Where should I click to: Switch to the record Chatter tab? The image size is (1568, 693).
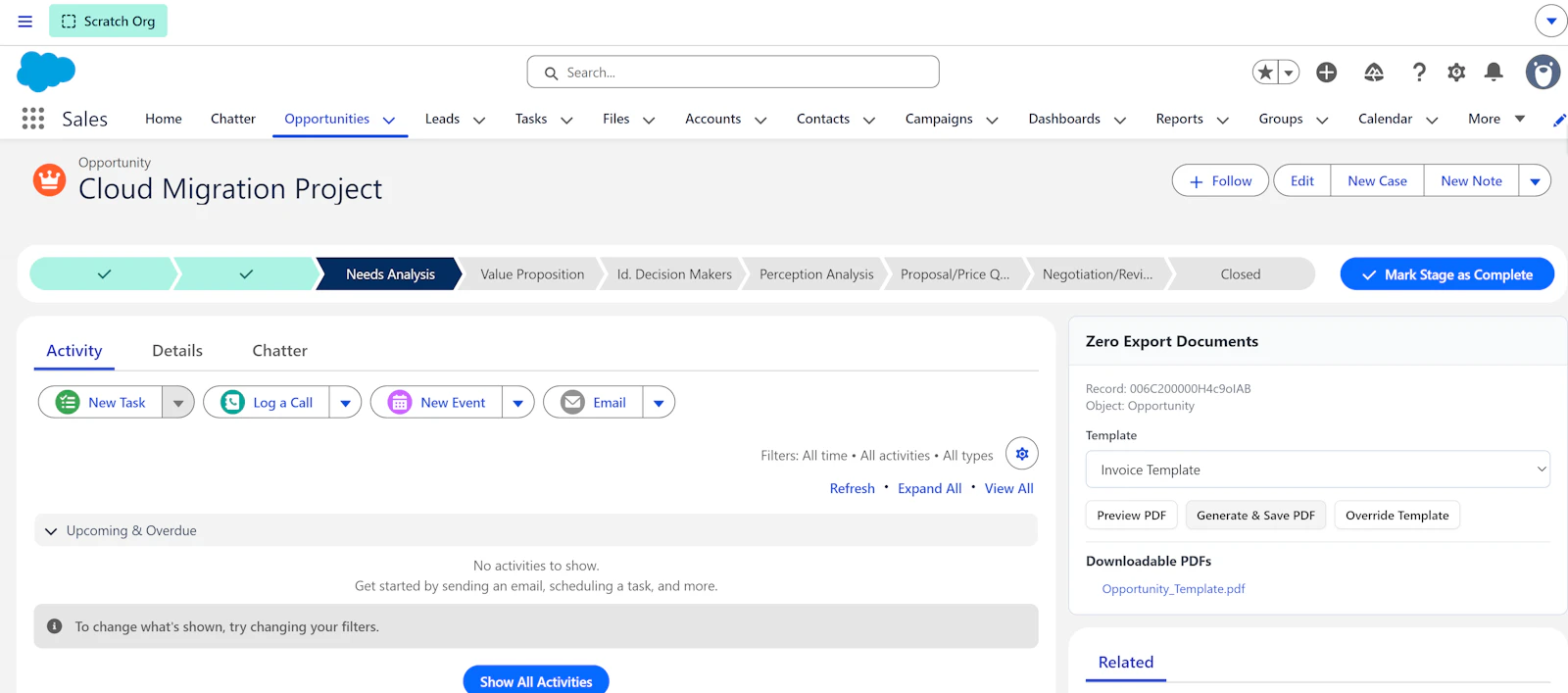pos(279,350)
